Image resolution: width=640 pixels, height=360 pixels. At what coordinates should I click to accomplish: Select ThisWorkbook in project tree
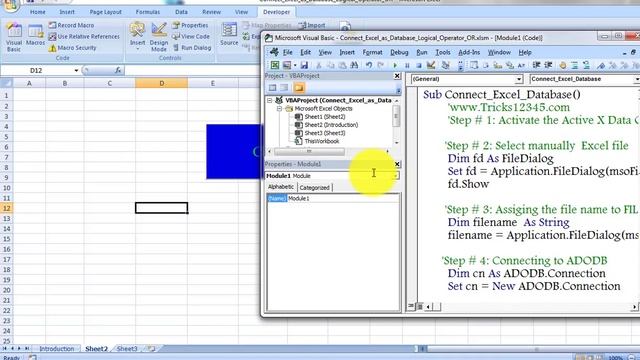click(x=317, y=141)
